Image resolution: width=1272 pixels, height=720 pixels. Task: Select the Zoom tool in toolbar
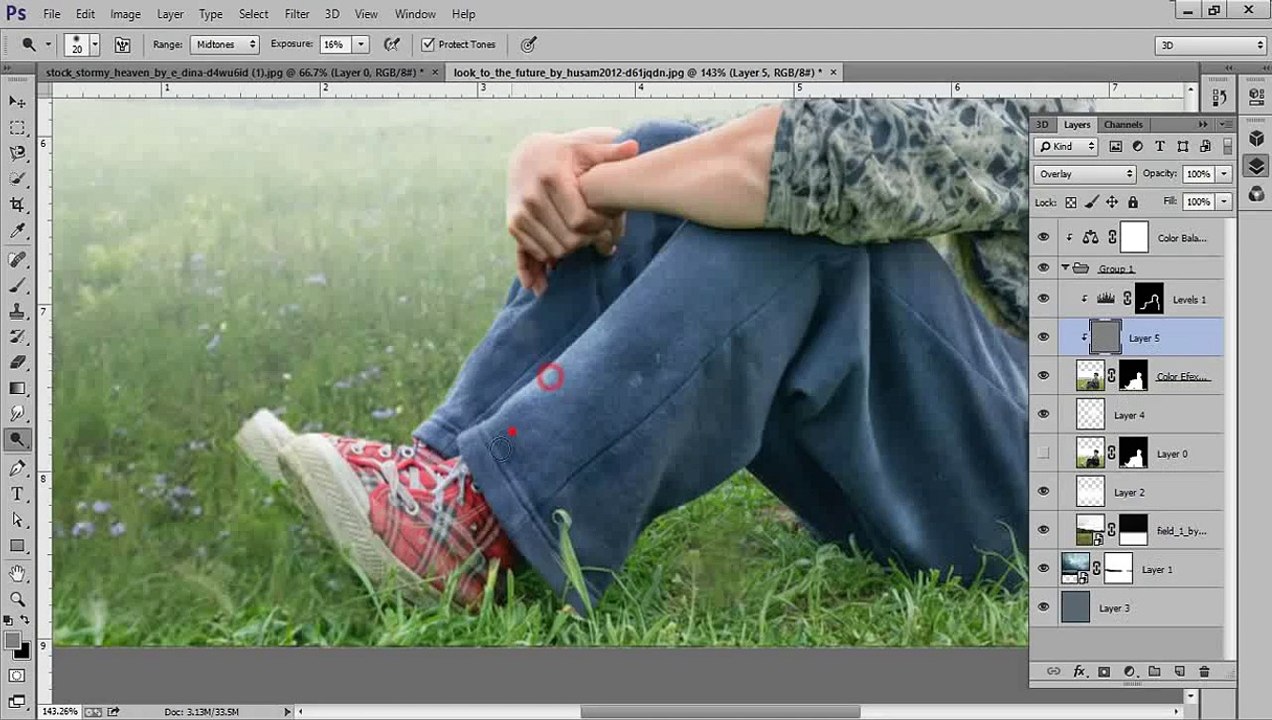[x=18, y=599]
